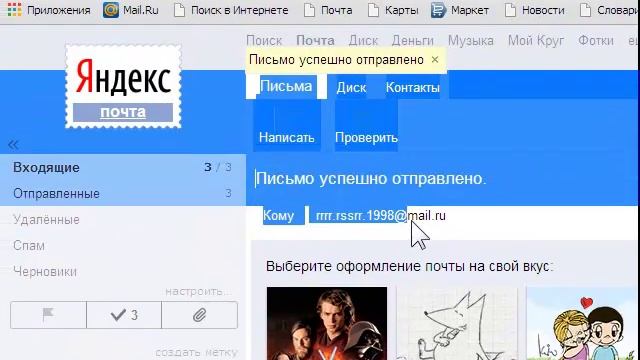640x360 pixels.
Task: Open the Маркет bookmark
Action: click(x=460, y=10)
